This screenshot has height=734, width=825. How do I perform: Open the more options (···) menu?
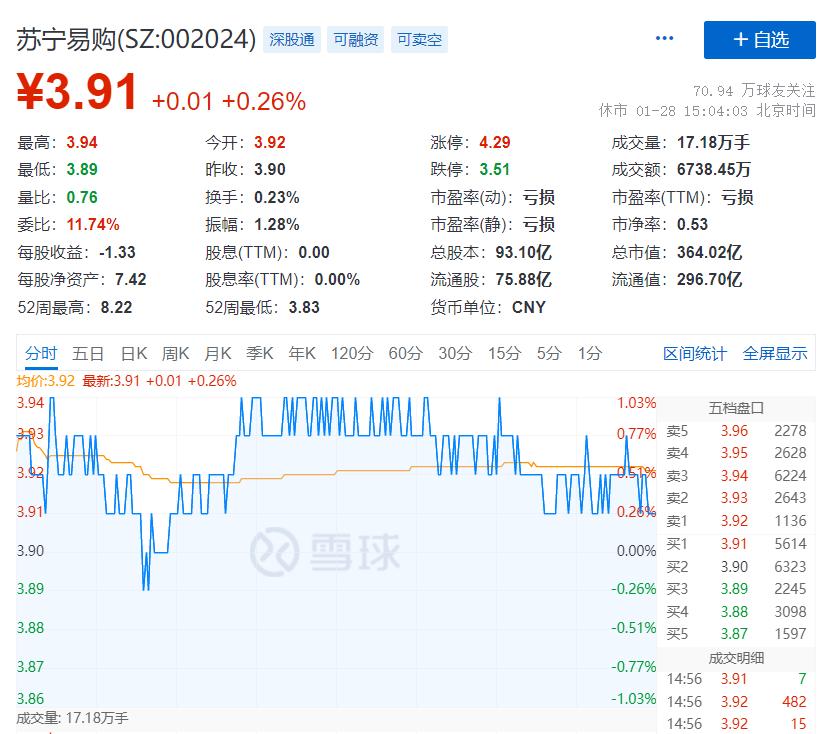pos(663,37)
